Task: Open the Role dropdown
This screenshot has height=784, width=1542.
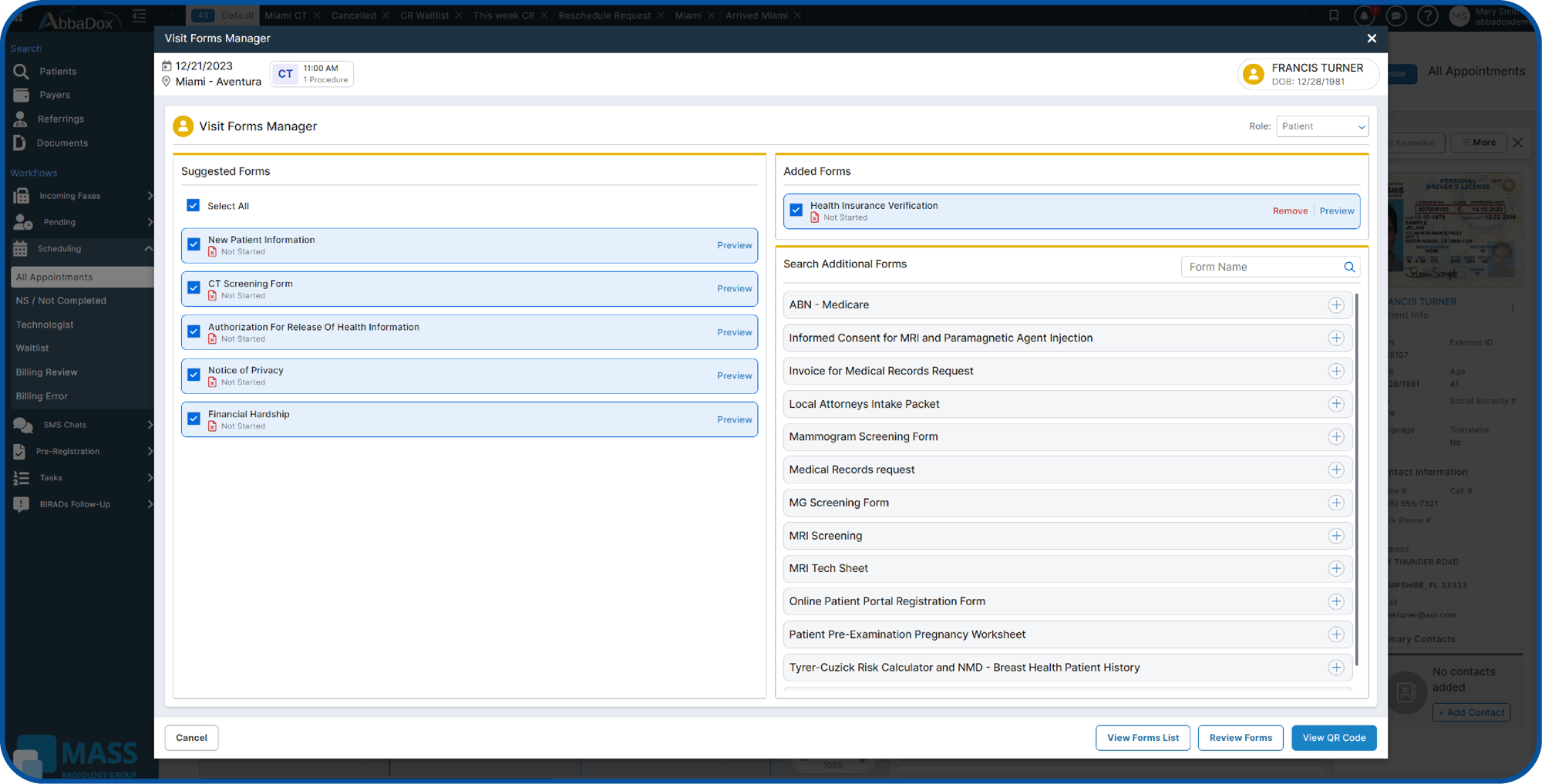Action: click(x=1321, y=126)
